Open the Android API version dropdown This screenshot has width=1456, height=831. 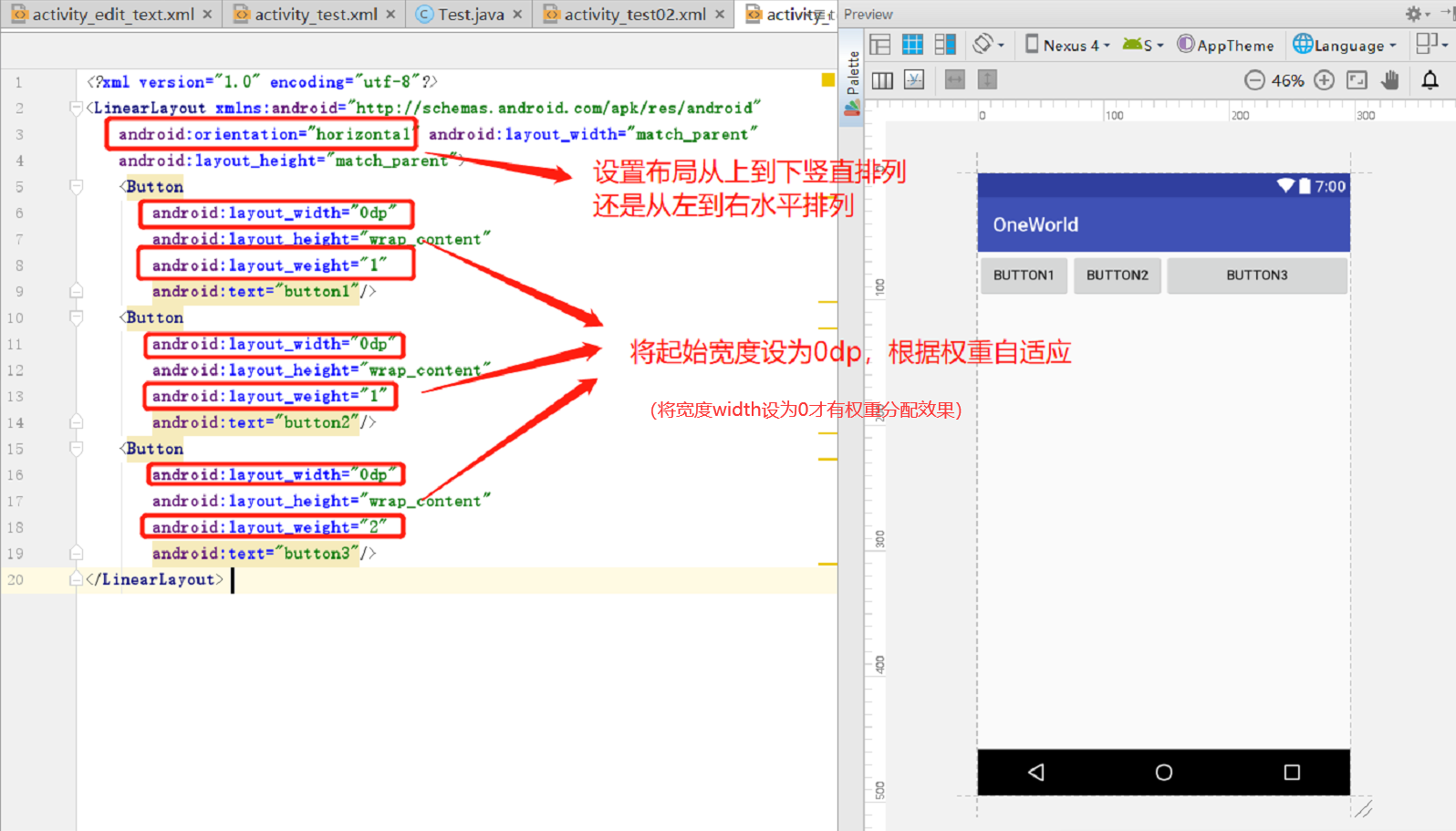pyautogui.click(x=1143, y=45)
